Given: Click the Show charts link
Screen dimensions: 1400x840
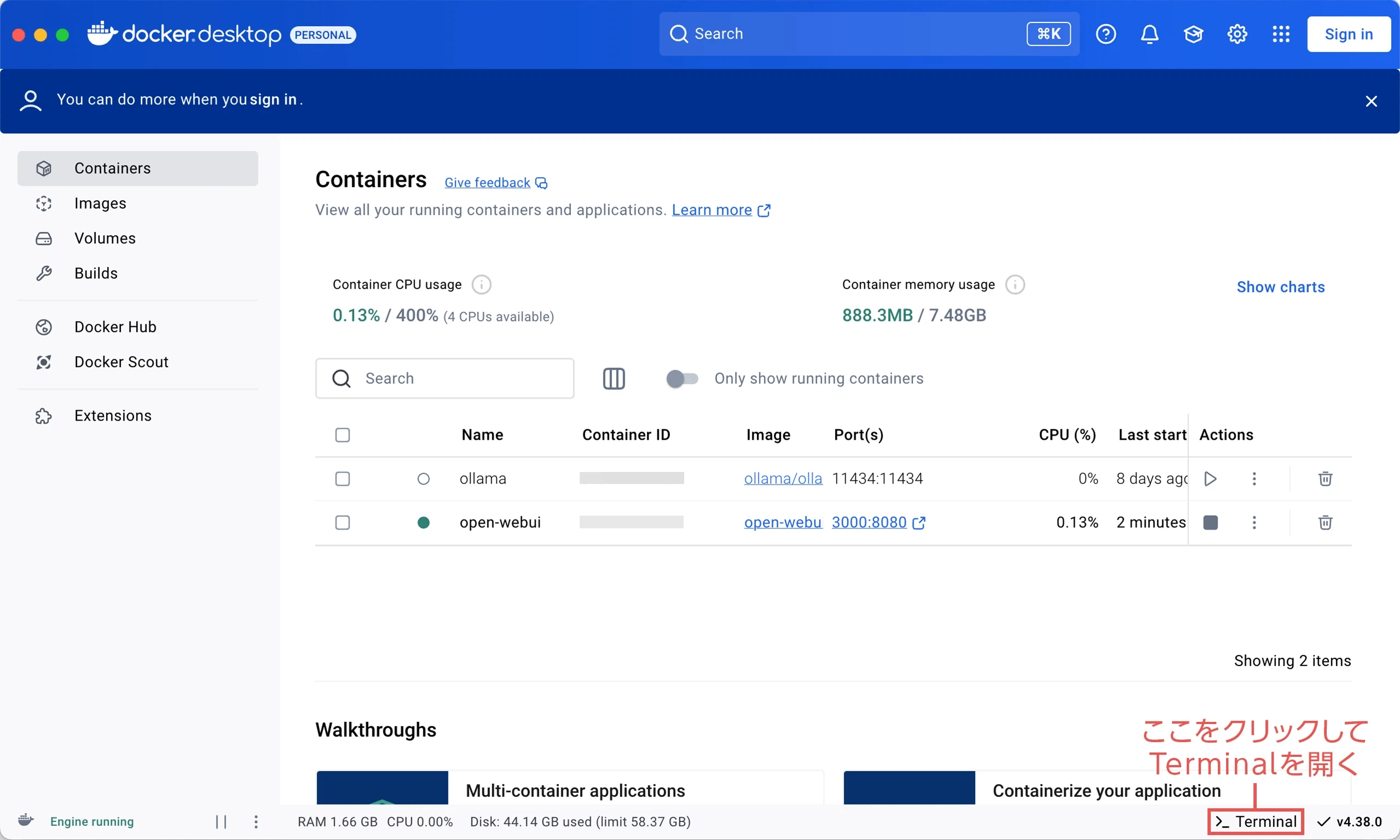Looking at the screenshot, I should (1280, 287).
